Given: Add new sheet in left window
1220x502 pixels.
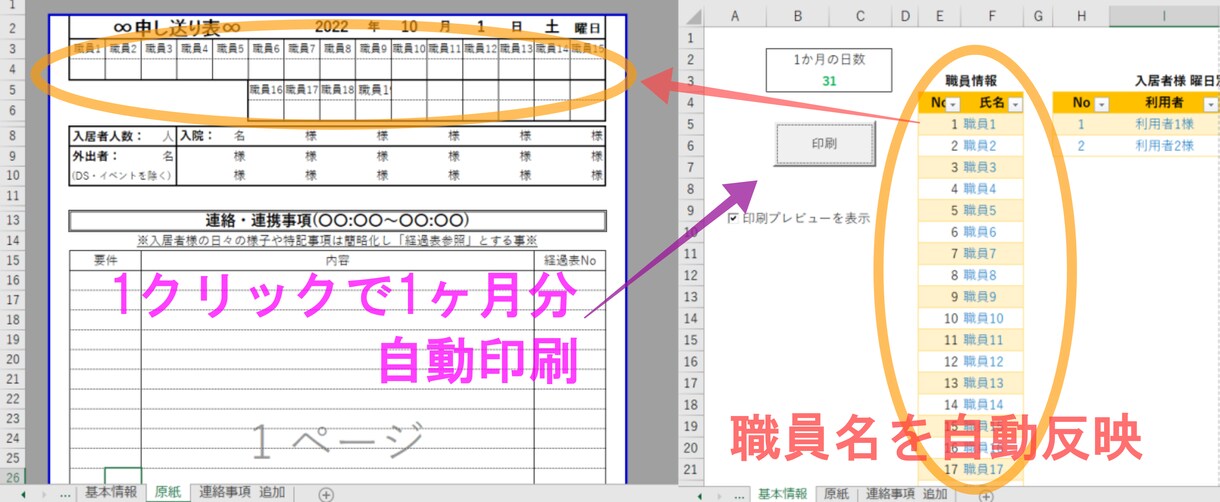Looking at the screenshot, I should 325,493.
